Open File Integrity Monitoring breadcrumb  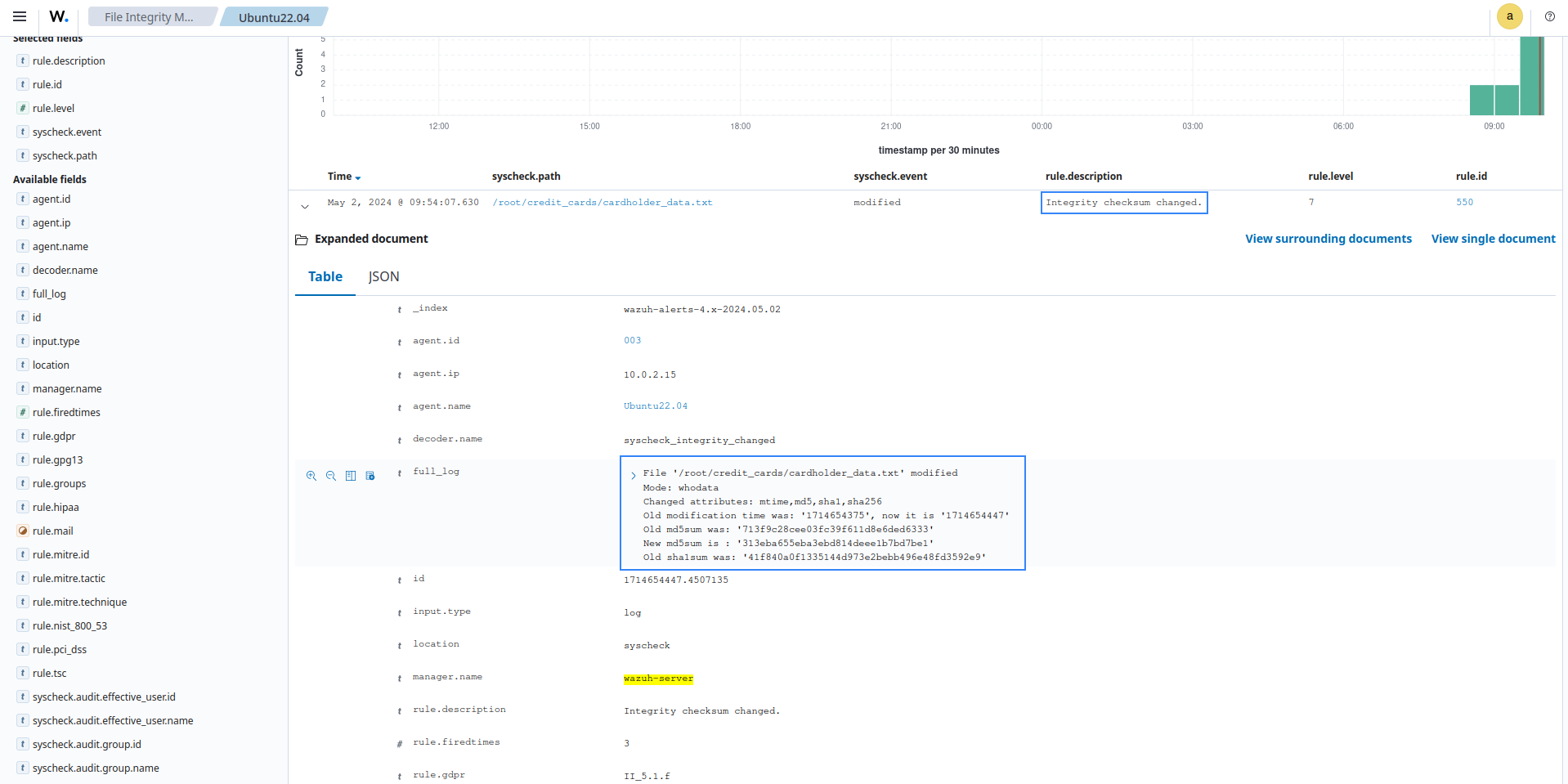pos(150,17)
